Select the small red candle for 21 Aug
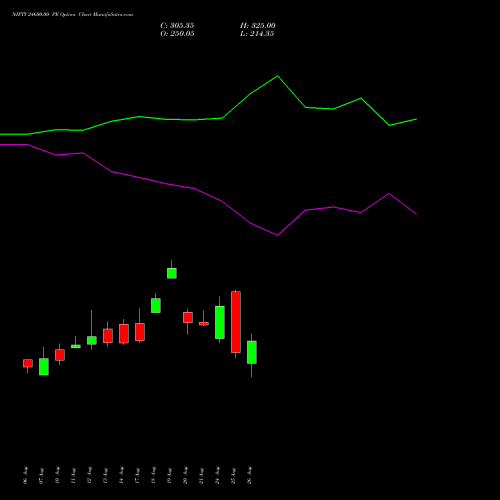Image resolution: width=500 pixels, height=500 pixels. pos(204,324)
